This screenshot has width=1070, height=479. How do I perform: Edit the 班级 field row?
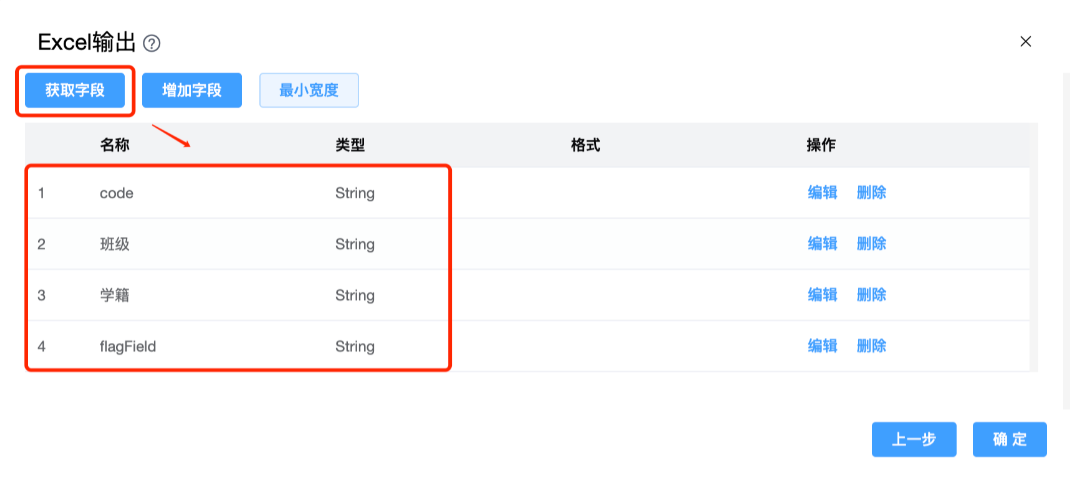[x=822, y=244]
